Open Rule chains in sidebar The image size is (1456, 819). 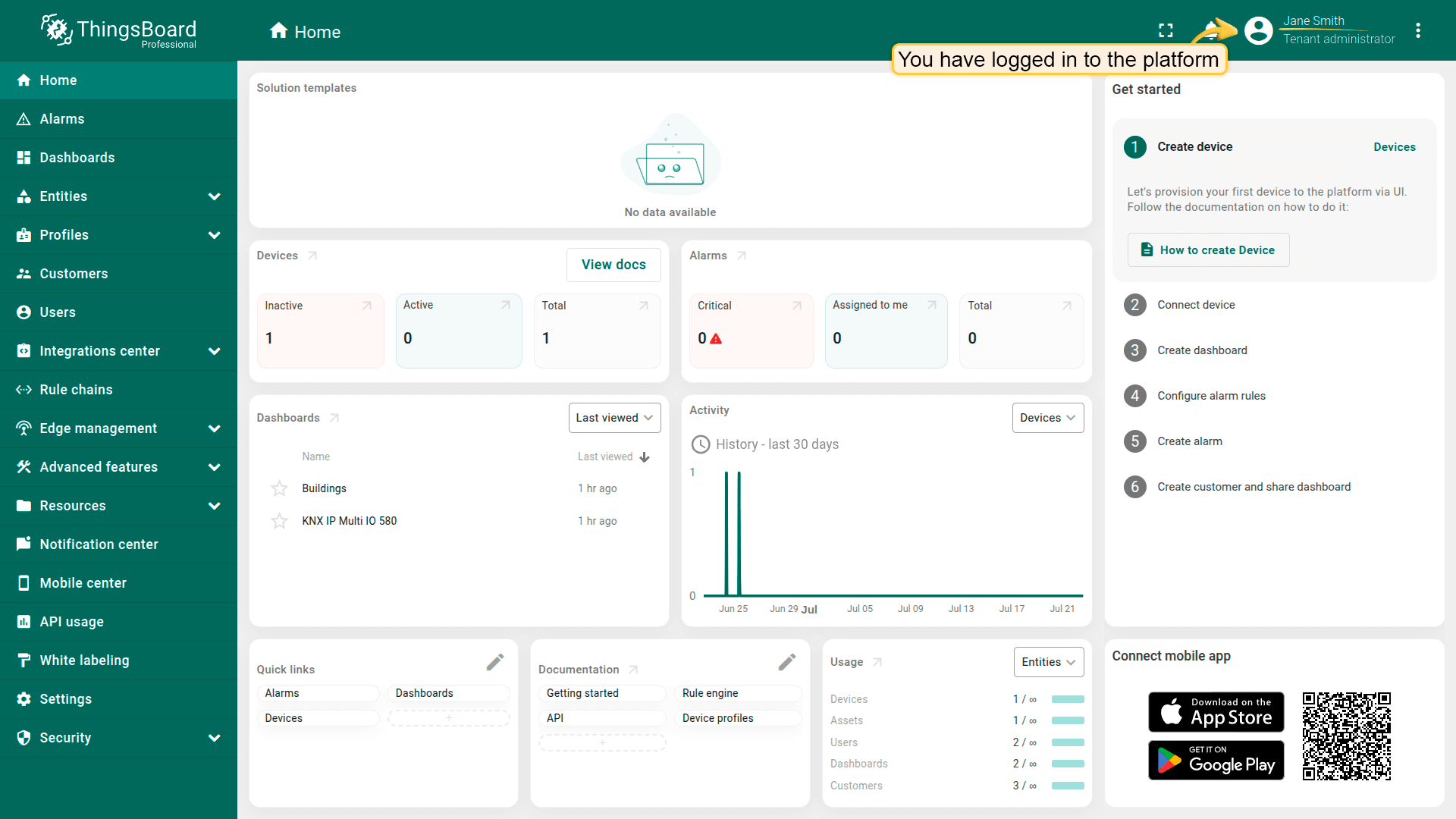tap(76, 390)
